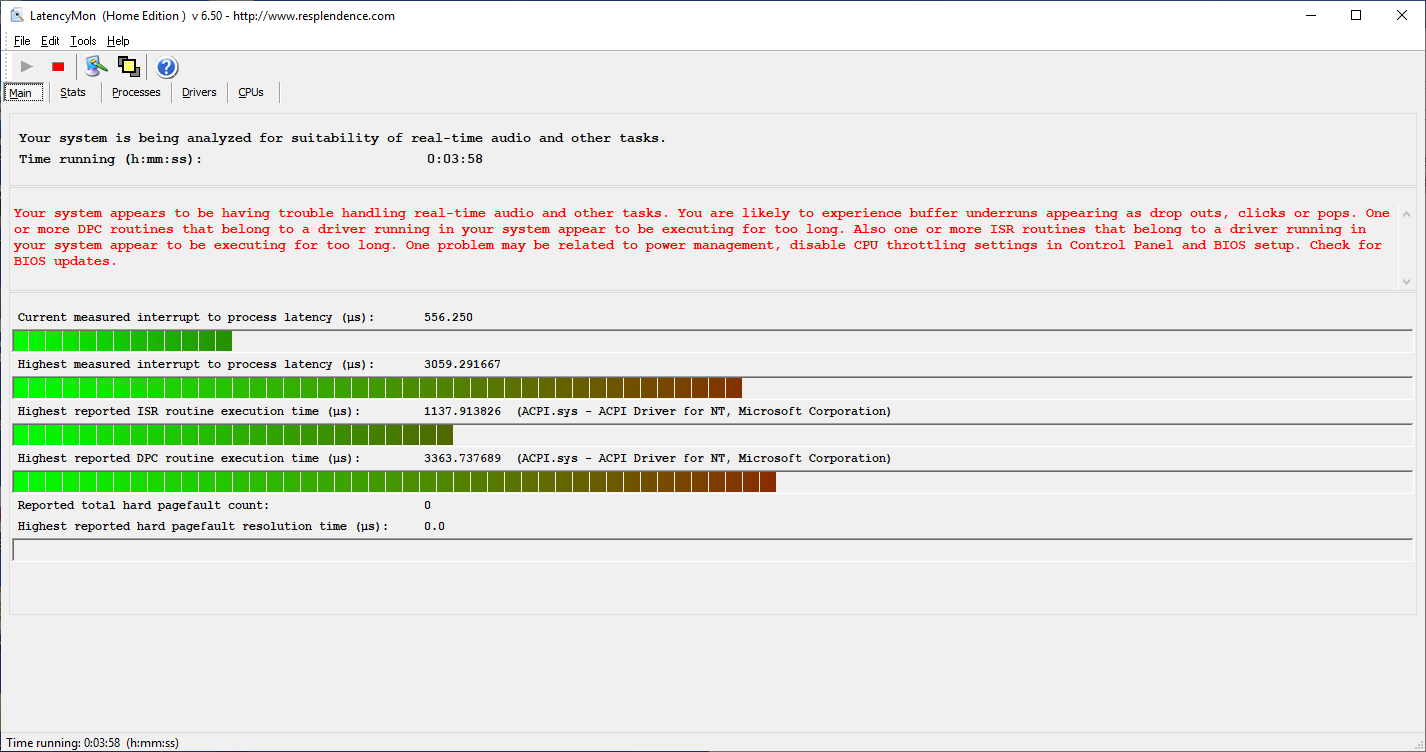The height and width of the screenshot is (752, 1426).
Task: Switch to the Main tab
Action: coord(23,92)
